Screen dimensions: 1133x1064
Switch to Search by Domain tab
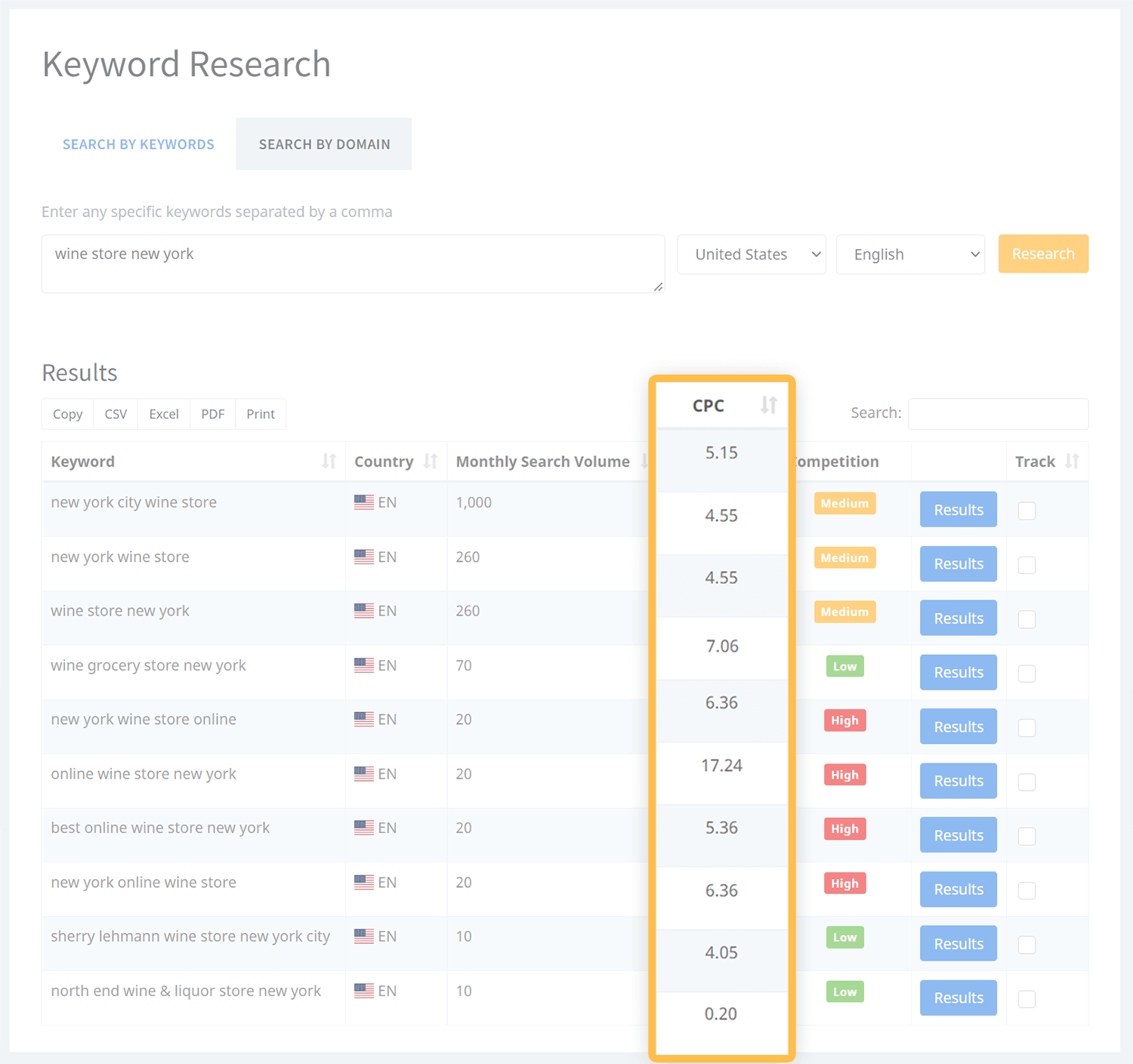(324, 144)
